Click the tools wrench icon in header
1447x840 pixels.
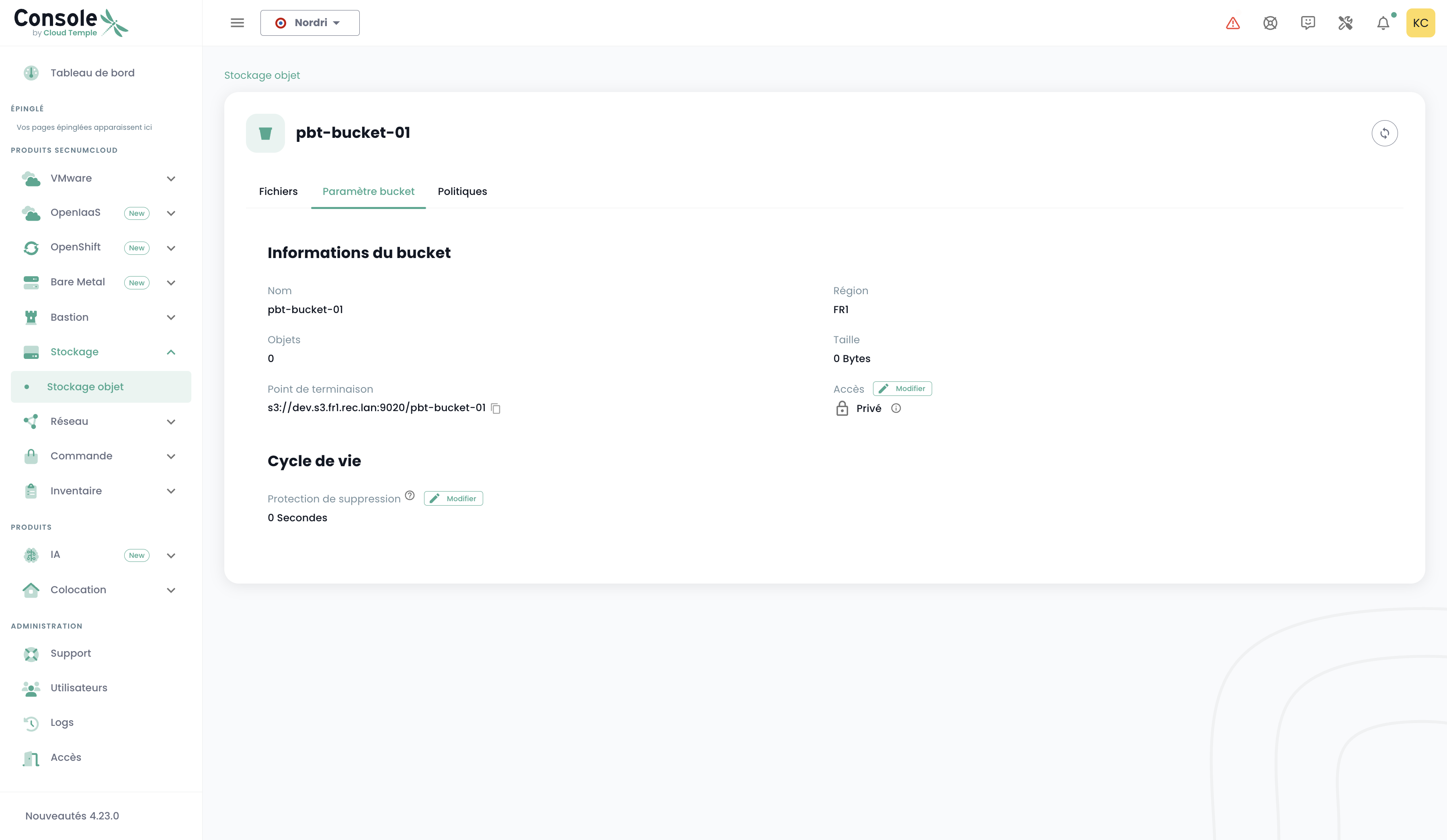coord(1345,23)
